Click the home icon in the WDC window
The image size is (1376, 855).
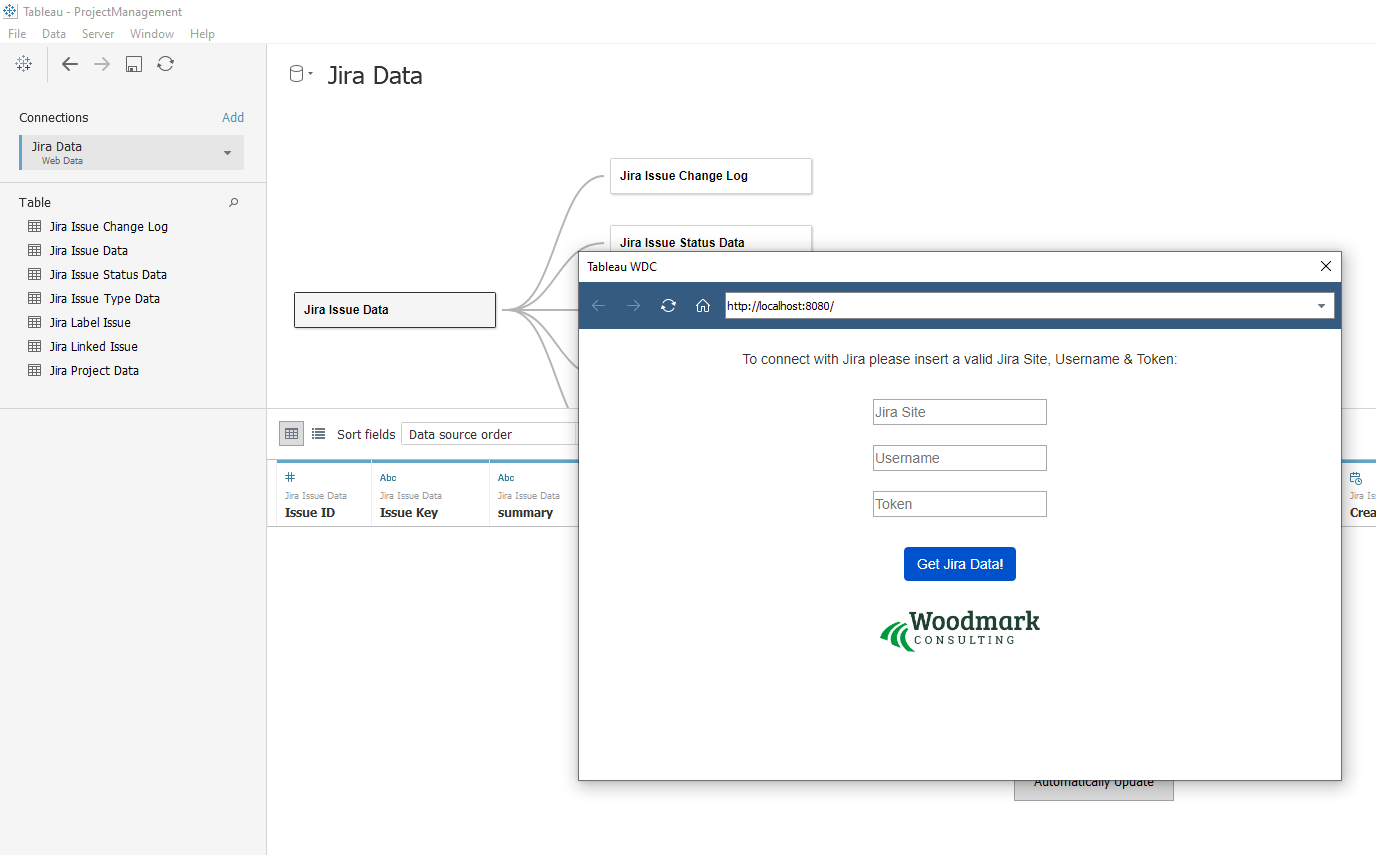point(702,305)
